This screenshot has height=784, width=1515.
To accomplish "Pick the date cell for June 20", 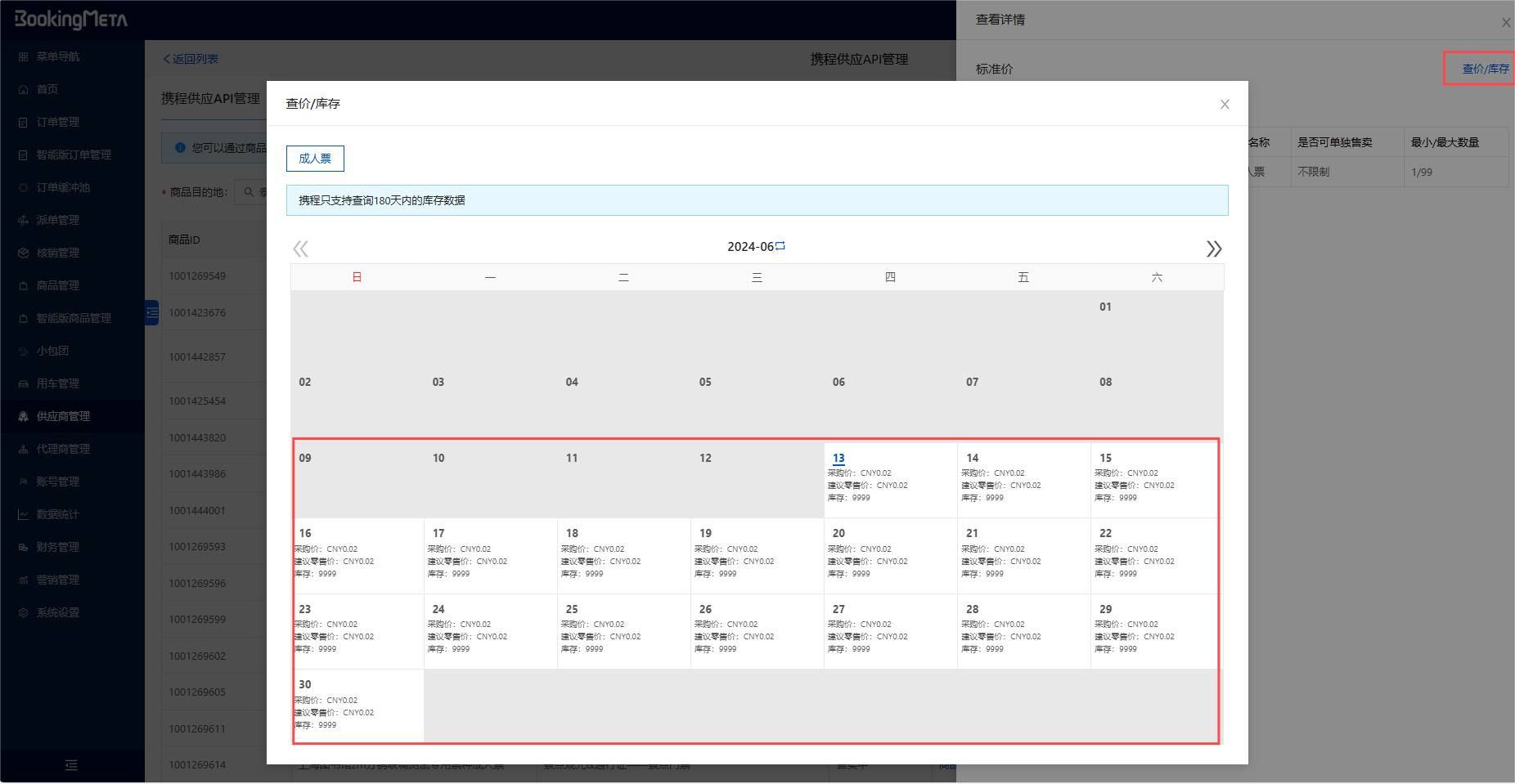I will click(890, 554).
